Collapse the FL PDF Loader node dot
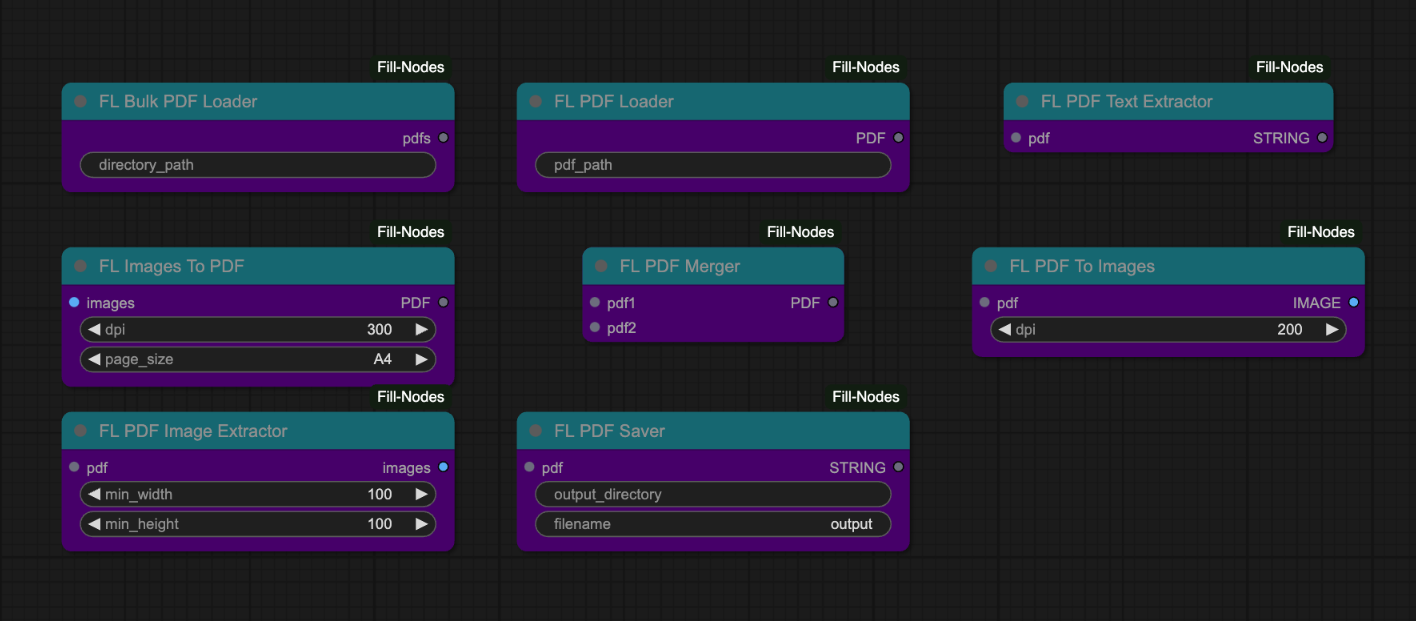1416x621 pixels. tap(535, 102)
